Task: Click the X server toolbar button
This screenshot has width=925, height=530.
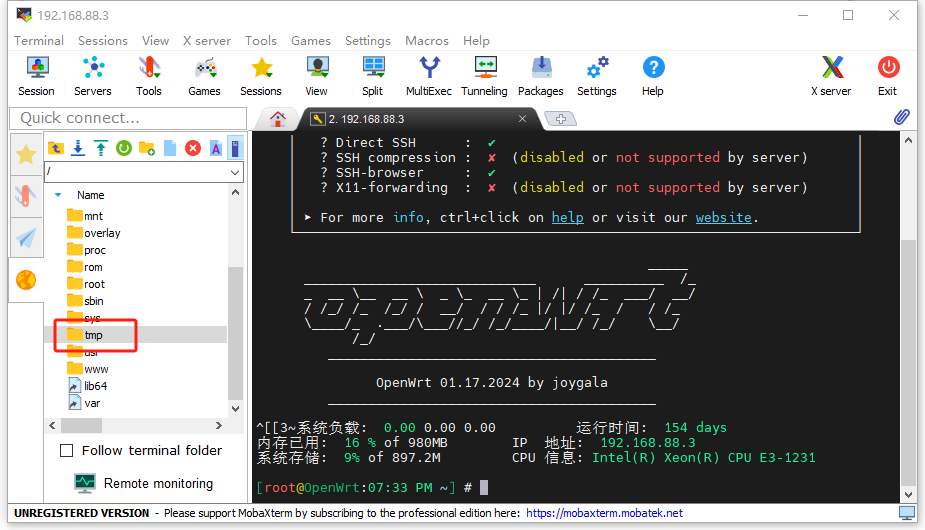Action: point(831,76)
